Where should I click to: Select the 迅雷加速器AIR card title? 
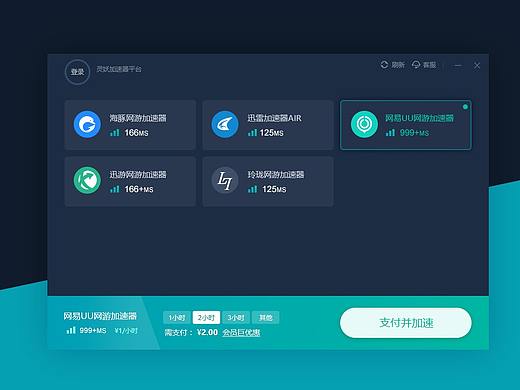coord(274,118)
